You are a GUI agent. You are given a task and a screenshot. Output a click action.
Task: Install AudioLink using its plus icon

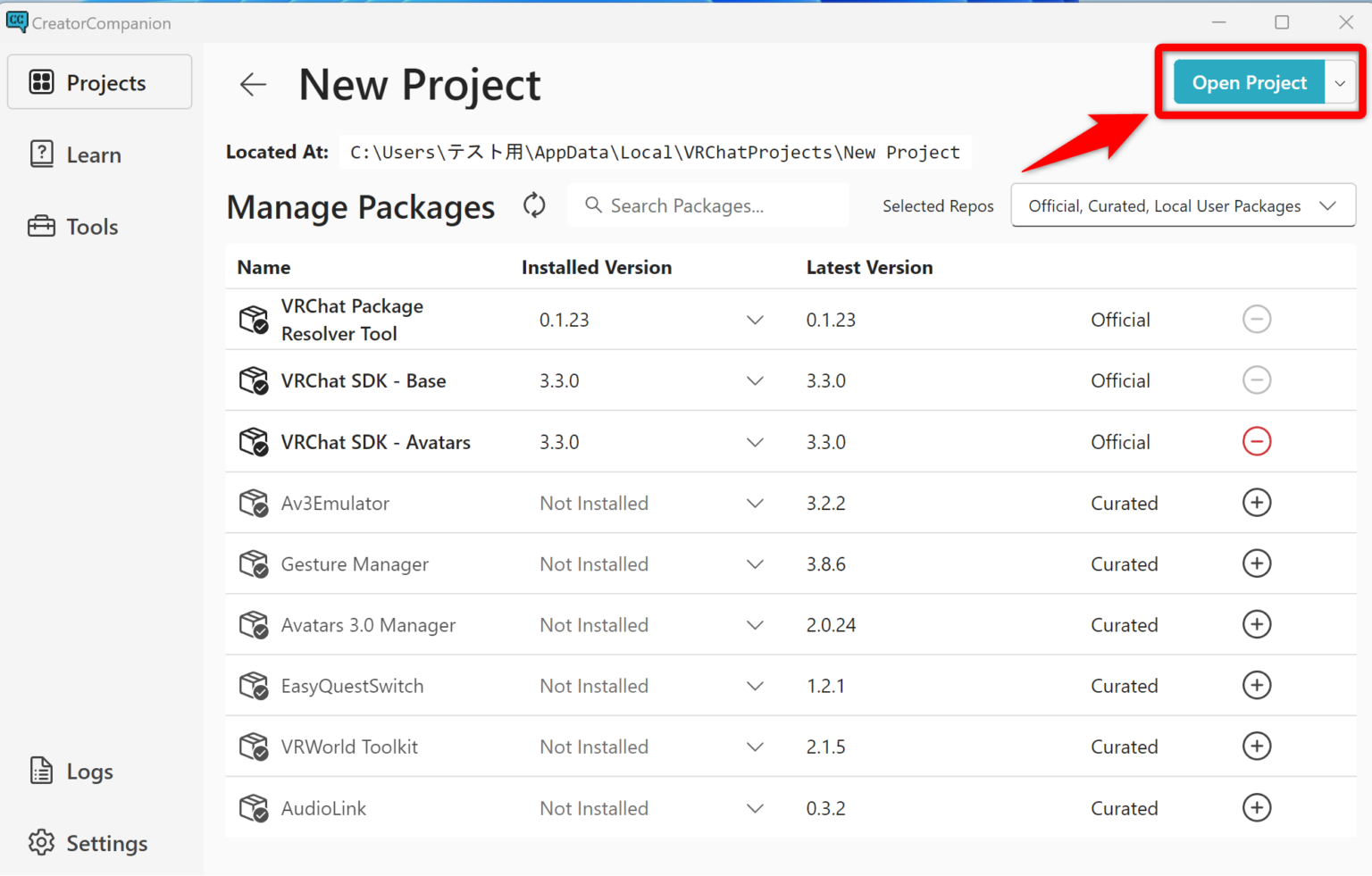pos(1256,808)
